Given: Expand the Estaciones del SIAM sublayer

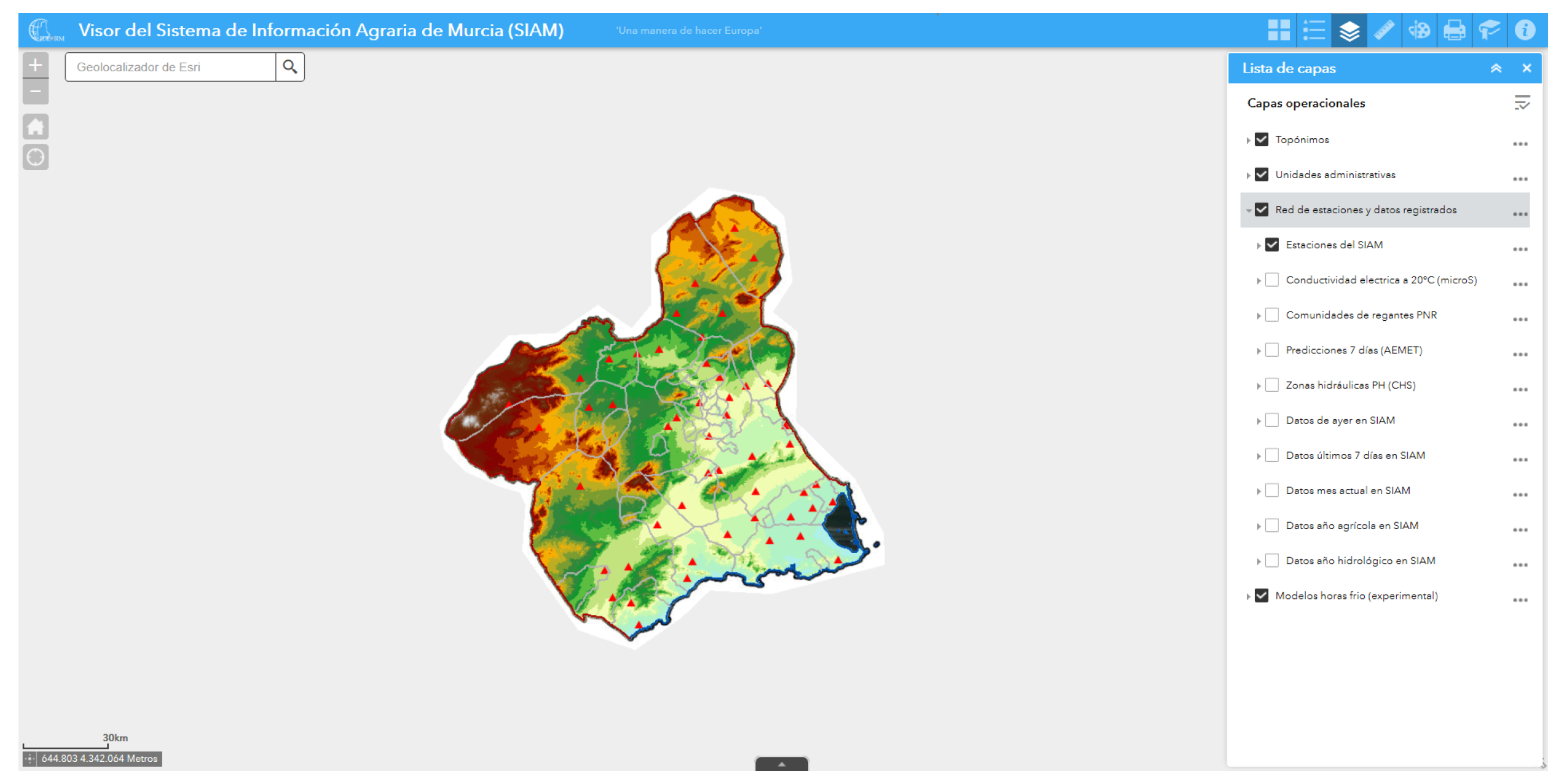Looking at the screenshot, I should 1259,246.
